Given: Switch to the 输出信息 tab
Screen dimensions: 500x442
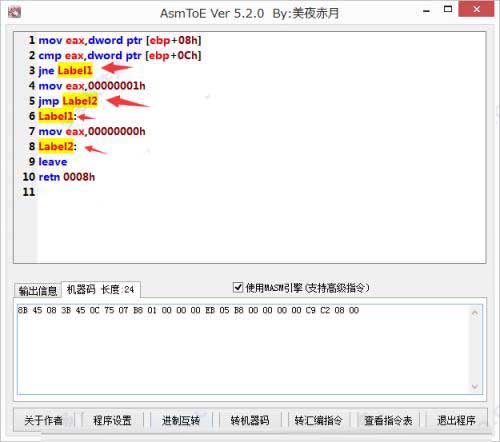Looking at the screenshot, I should point(38,291).
